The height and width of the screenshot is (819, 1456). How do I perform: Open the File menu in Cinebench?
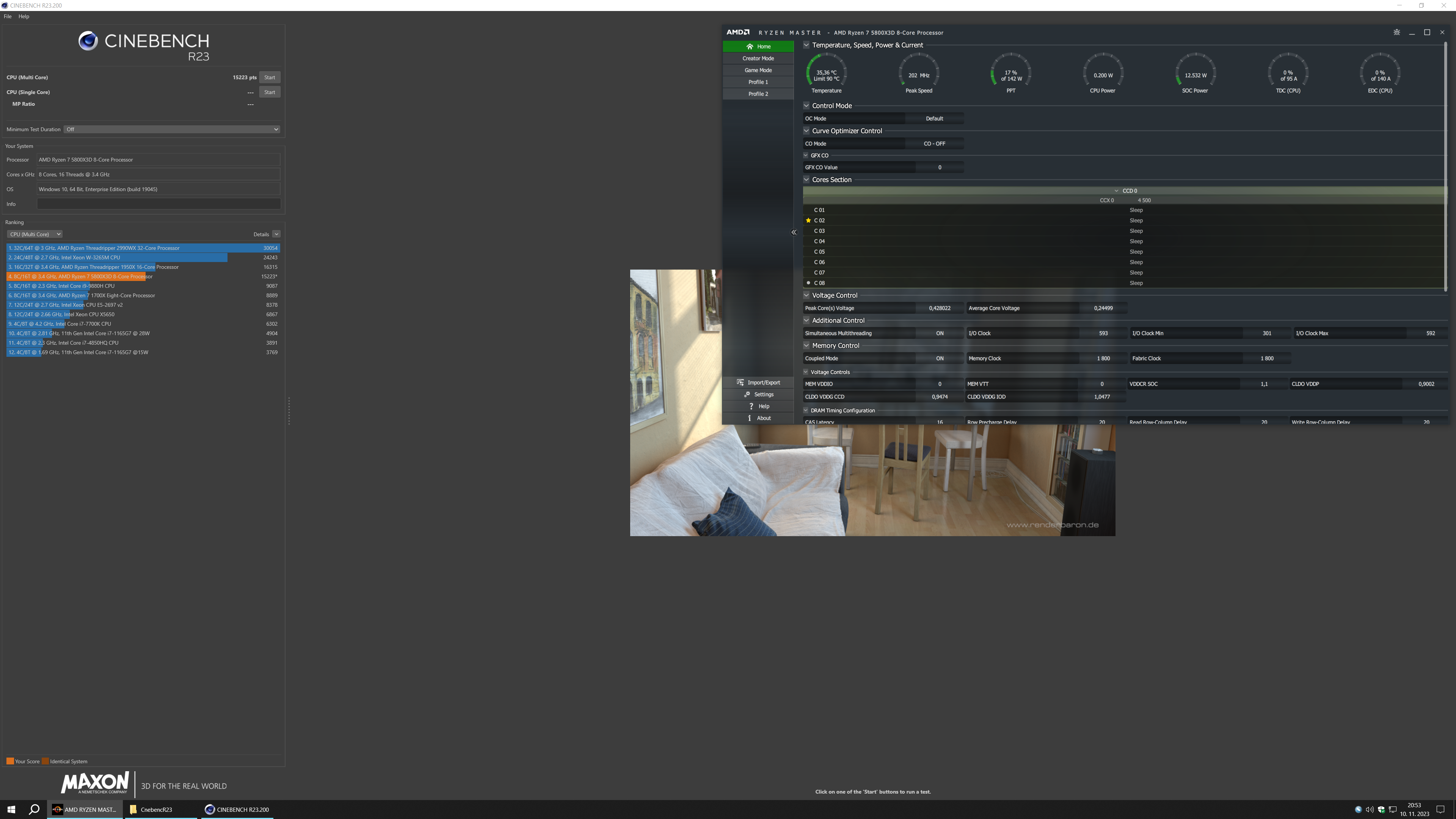pyautogui.click(x=7, y=16)
